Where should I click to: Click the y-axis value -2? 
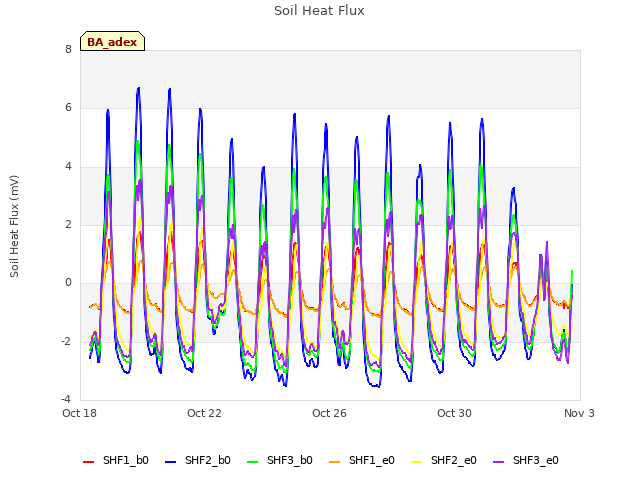[x=66, y=341]
